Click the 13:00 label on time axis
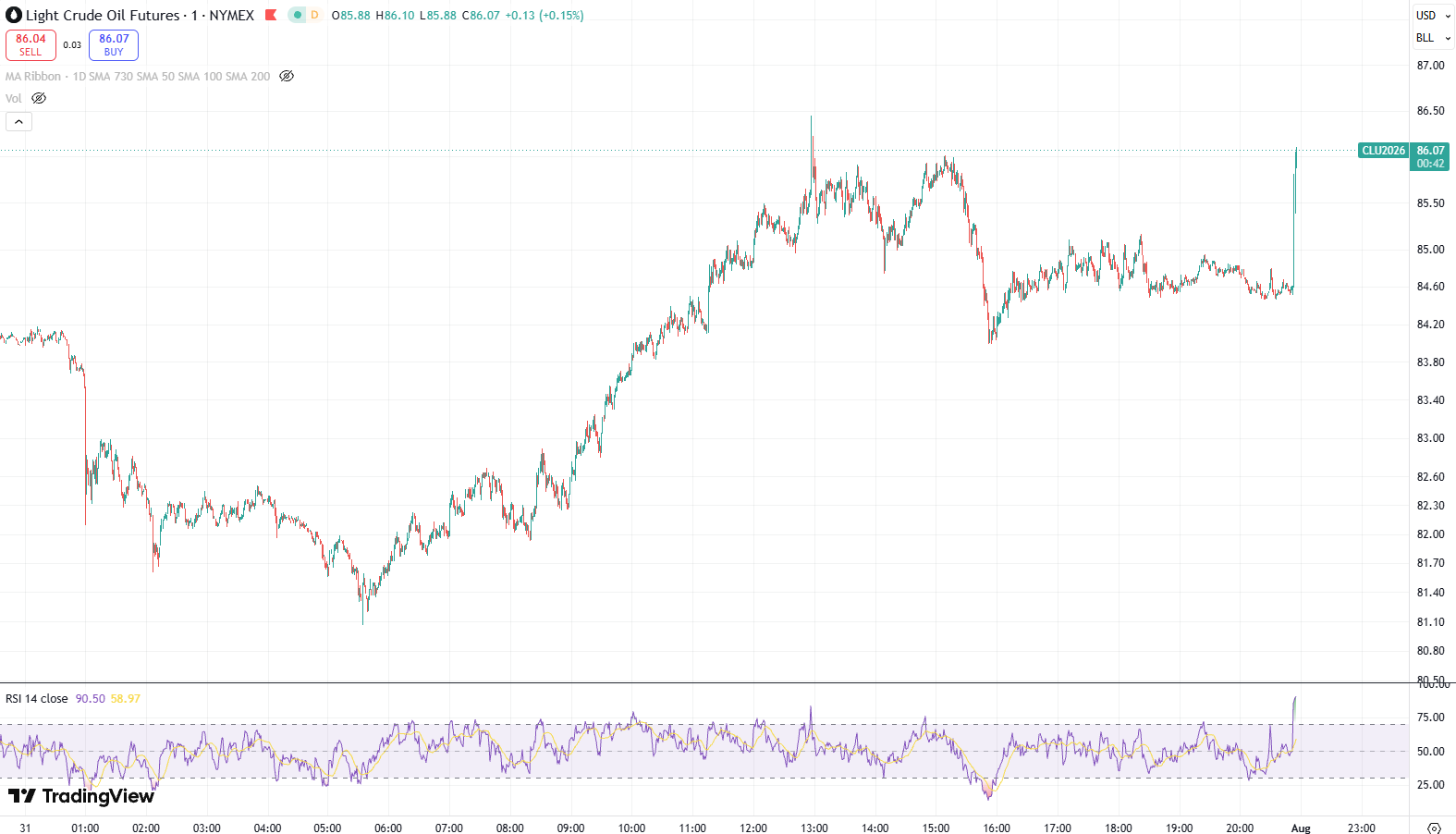The width and height of the screenshot is (1456, 834). tap(814, 828)
